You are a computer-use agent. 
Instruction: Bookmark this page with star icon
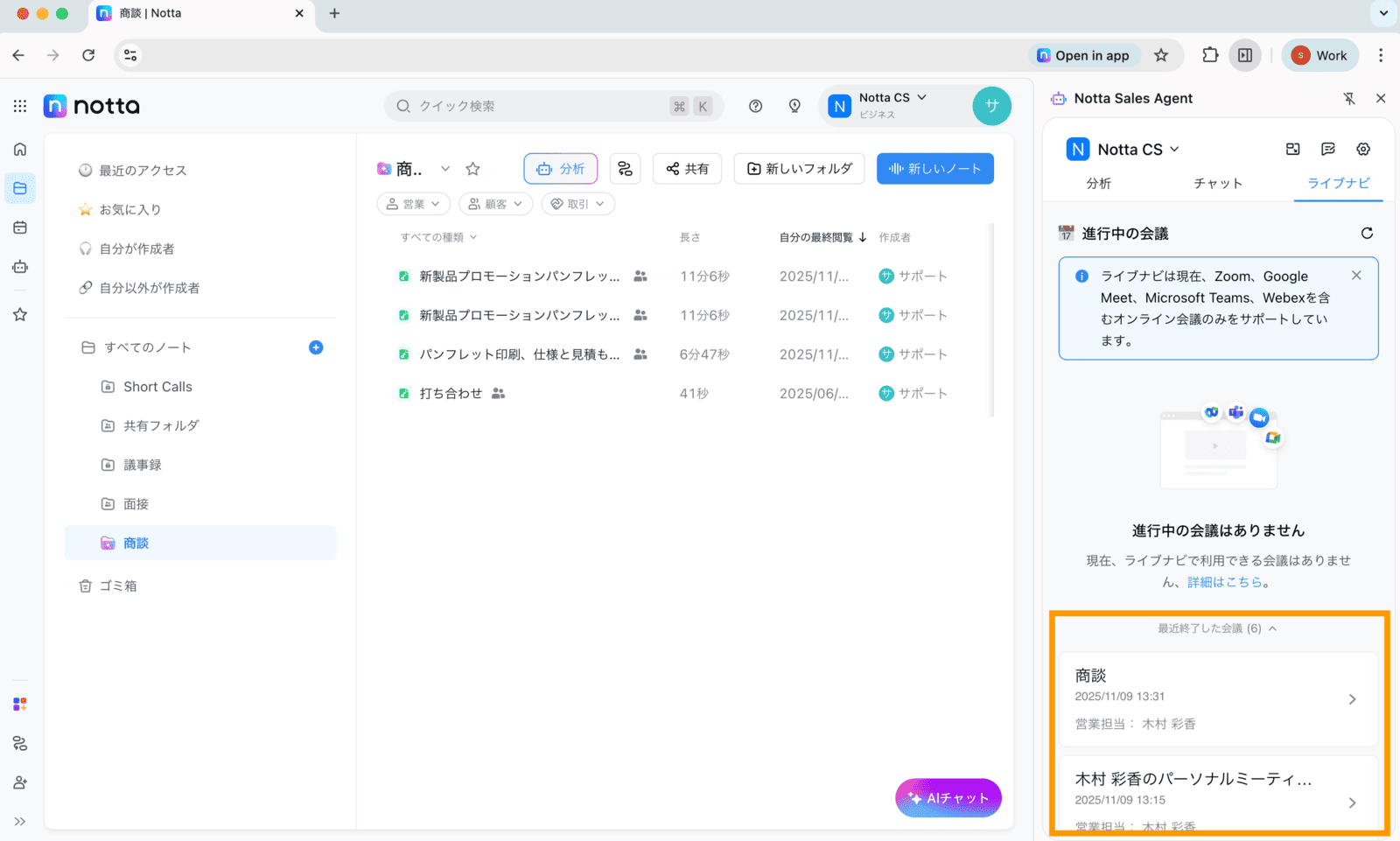[x=1161, y=55]
